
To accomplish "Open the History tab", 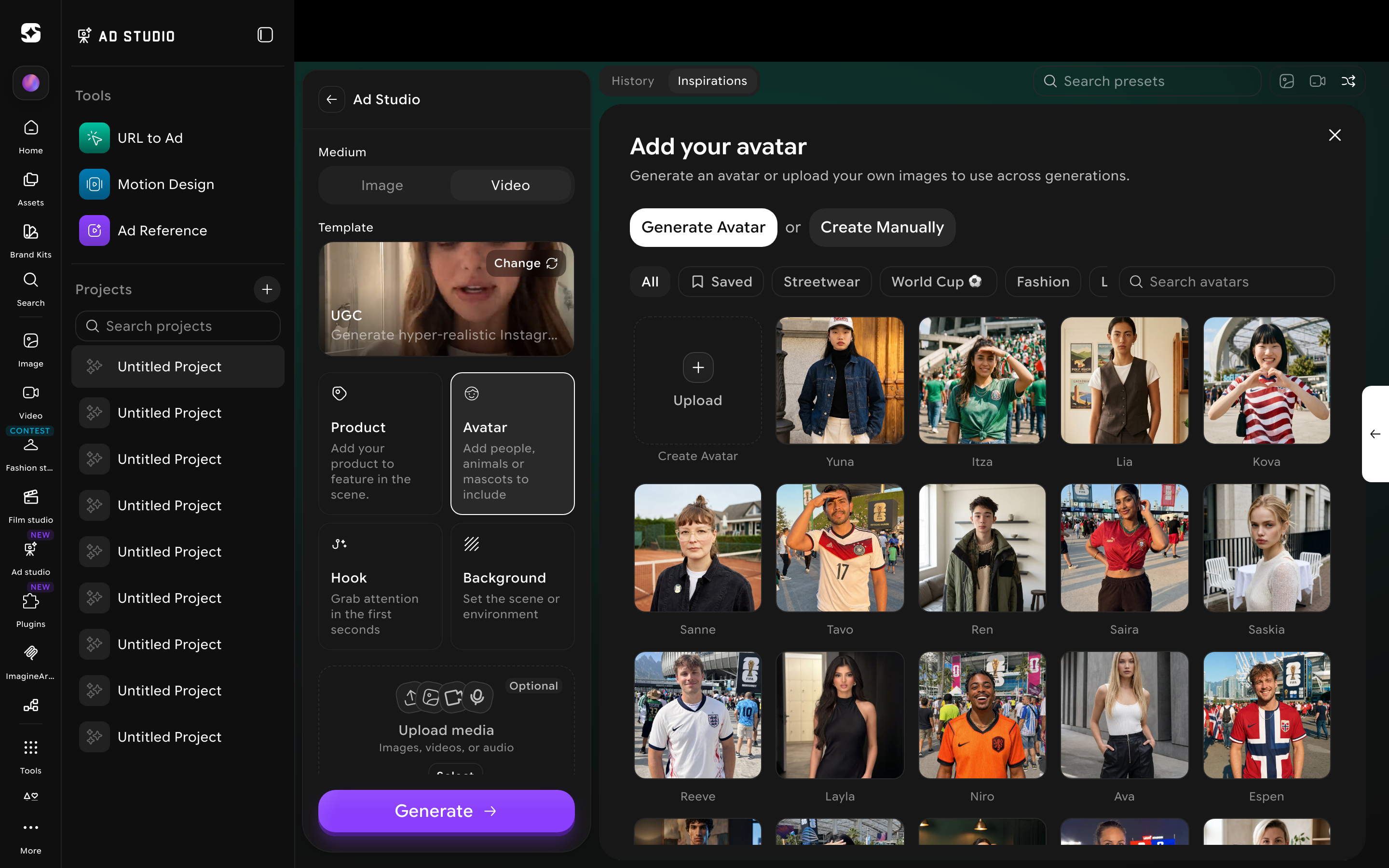I will (x=632, y=81).
